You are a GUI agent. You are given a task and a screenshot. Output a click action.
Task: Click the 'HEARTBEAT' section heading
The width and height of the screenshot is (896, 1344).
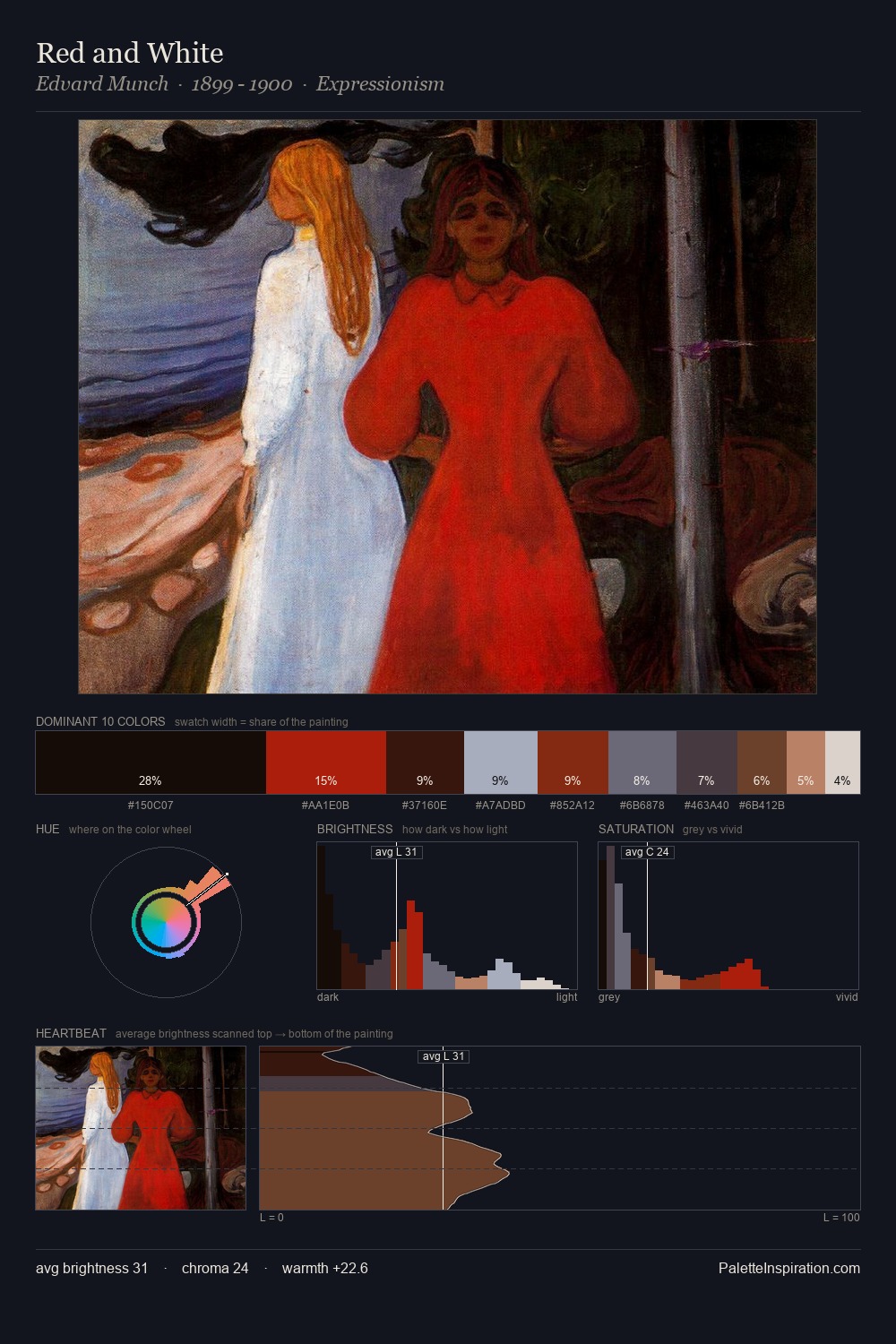[71, 1033]
